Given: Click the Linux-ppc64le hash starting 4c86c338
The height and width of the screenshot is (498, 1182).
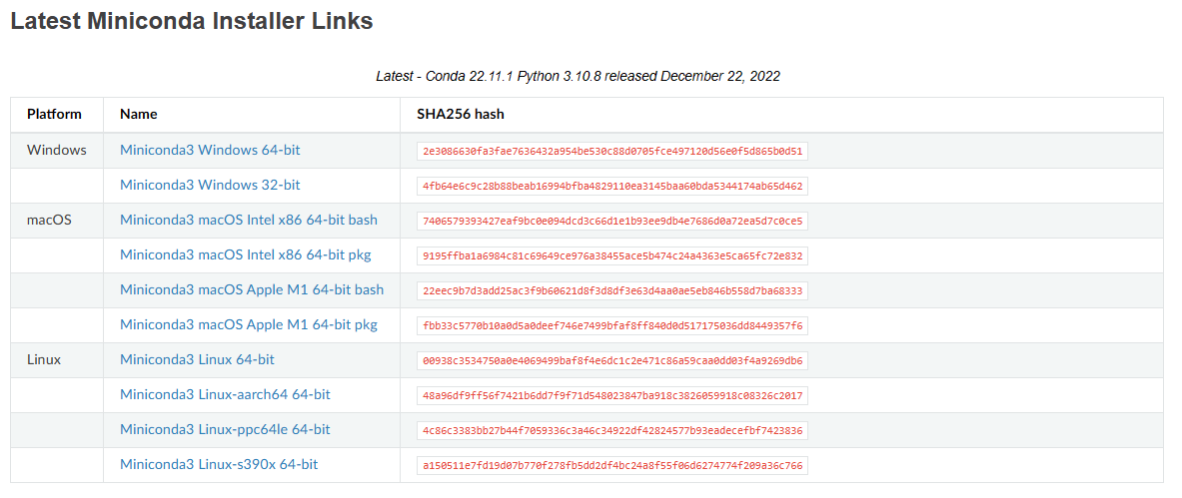Looking at the screenshot, I should coord(613,431).
